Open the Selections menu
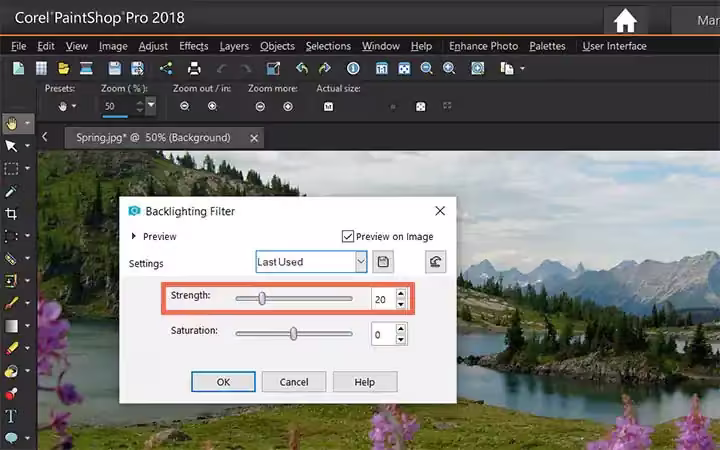Viewport: 720px width, 450px height. click(x=328, y=46)
